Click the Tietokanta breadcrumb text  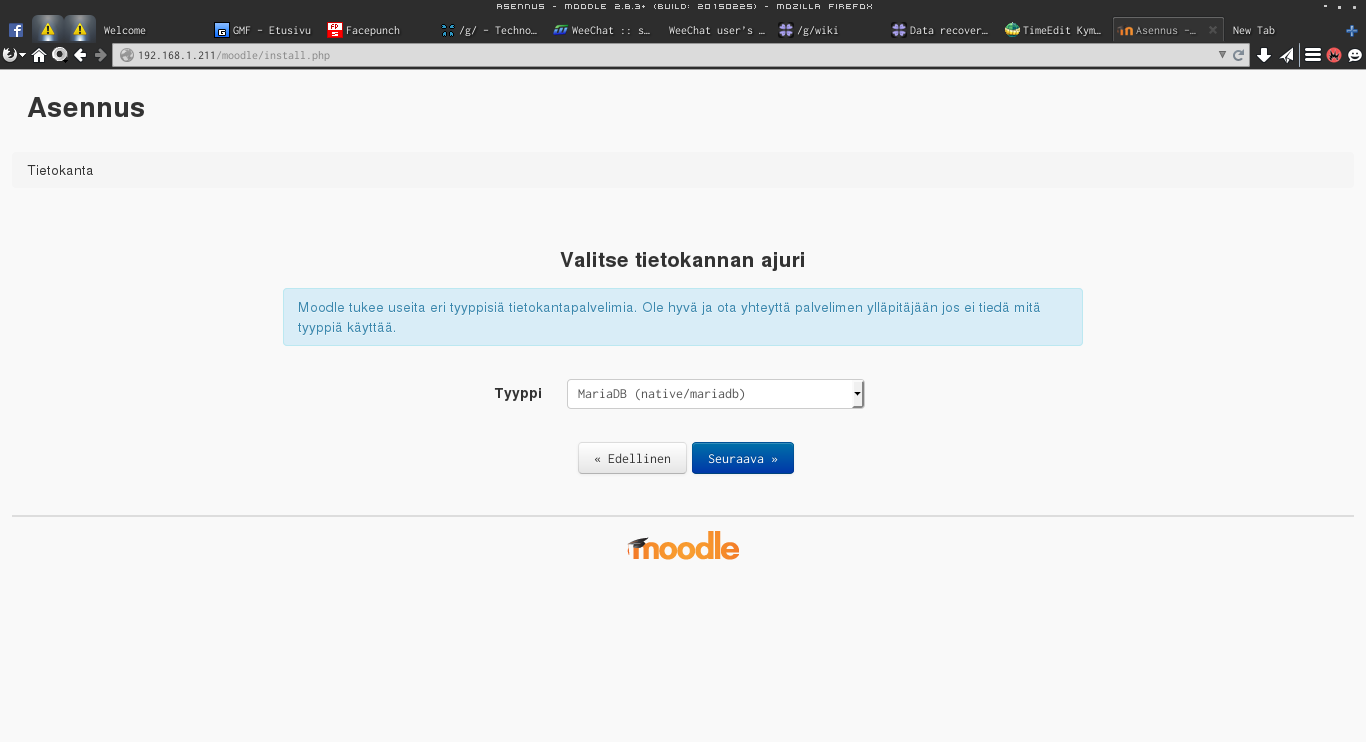60,171
